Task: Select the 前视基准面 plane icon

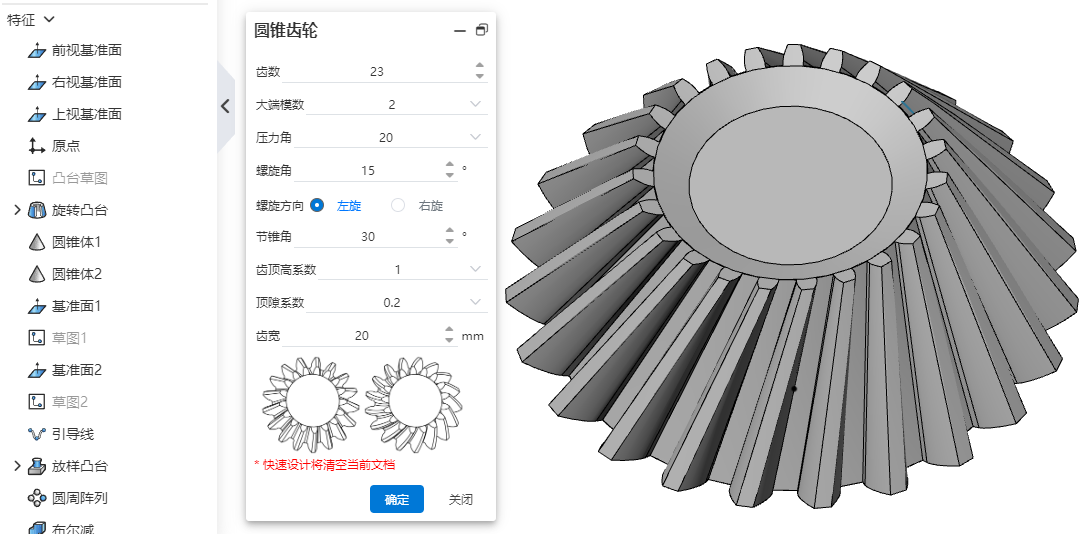Action: (37, 50)
